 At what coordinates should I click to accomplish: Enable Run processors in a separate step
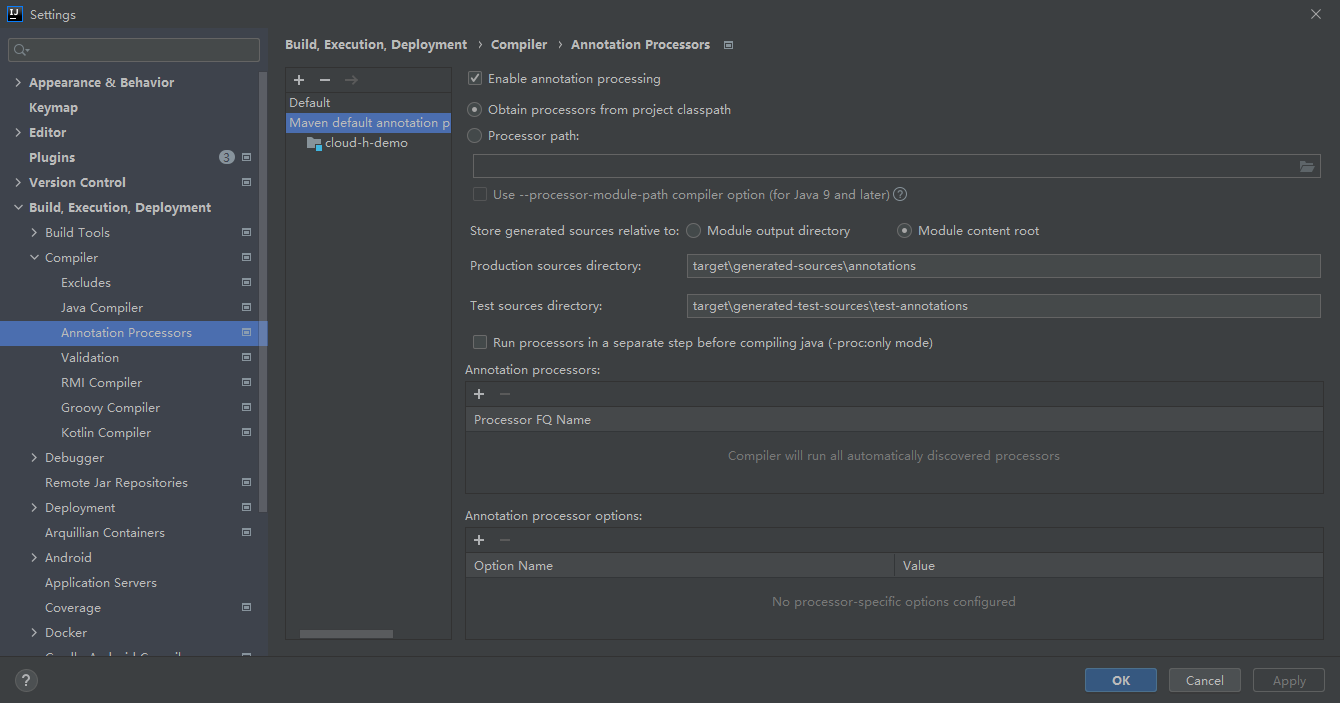[480, 342]
